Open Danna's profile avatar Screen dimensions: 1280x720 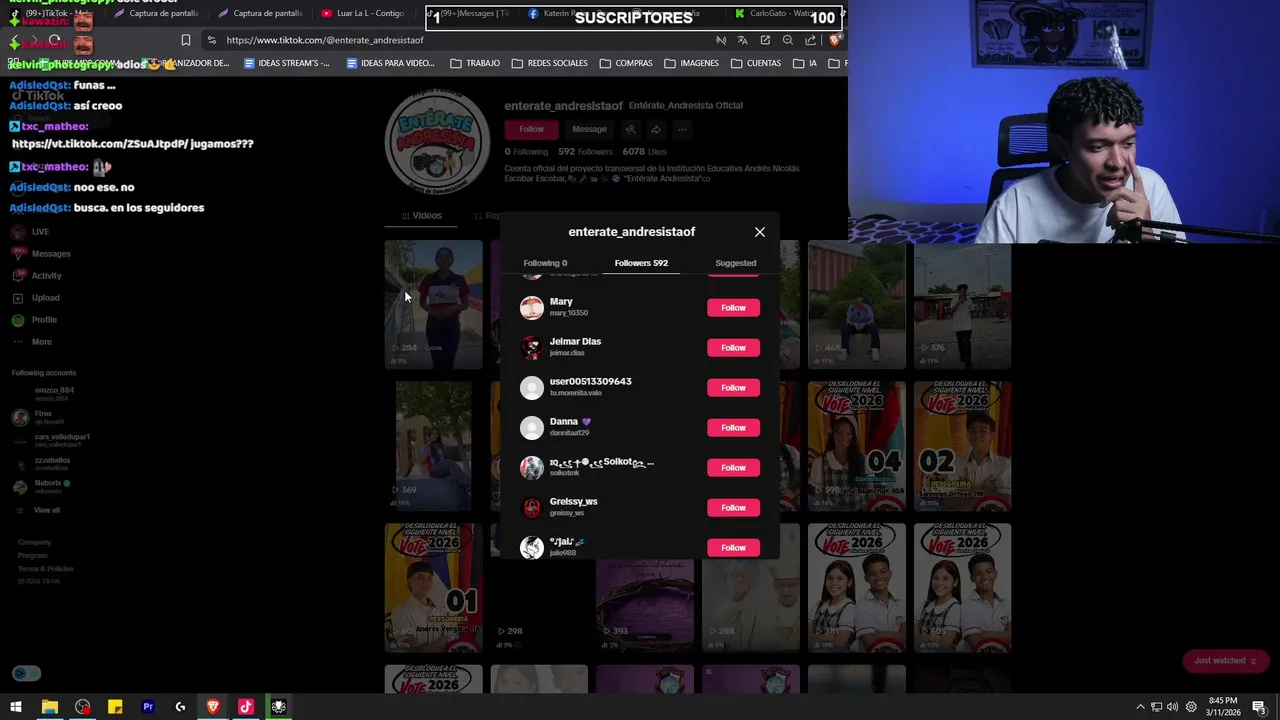532,427
